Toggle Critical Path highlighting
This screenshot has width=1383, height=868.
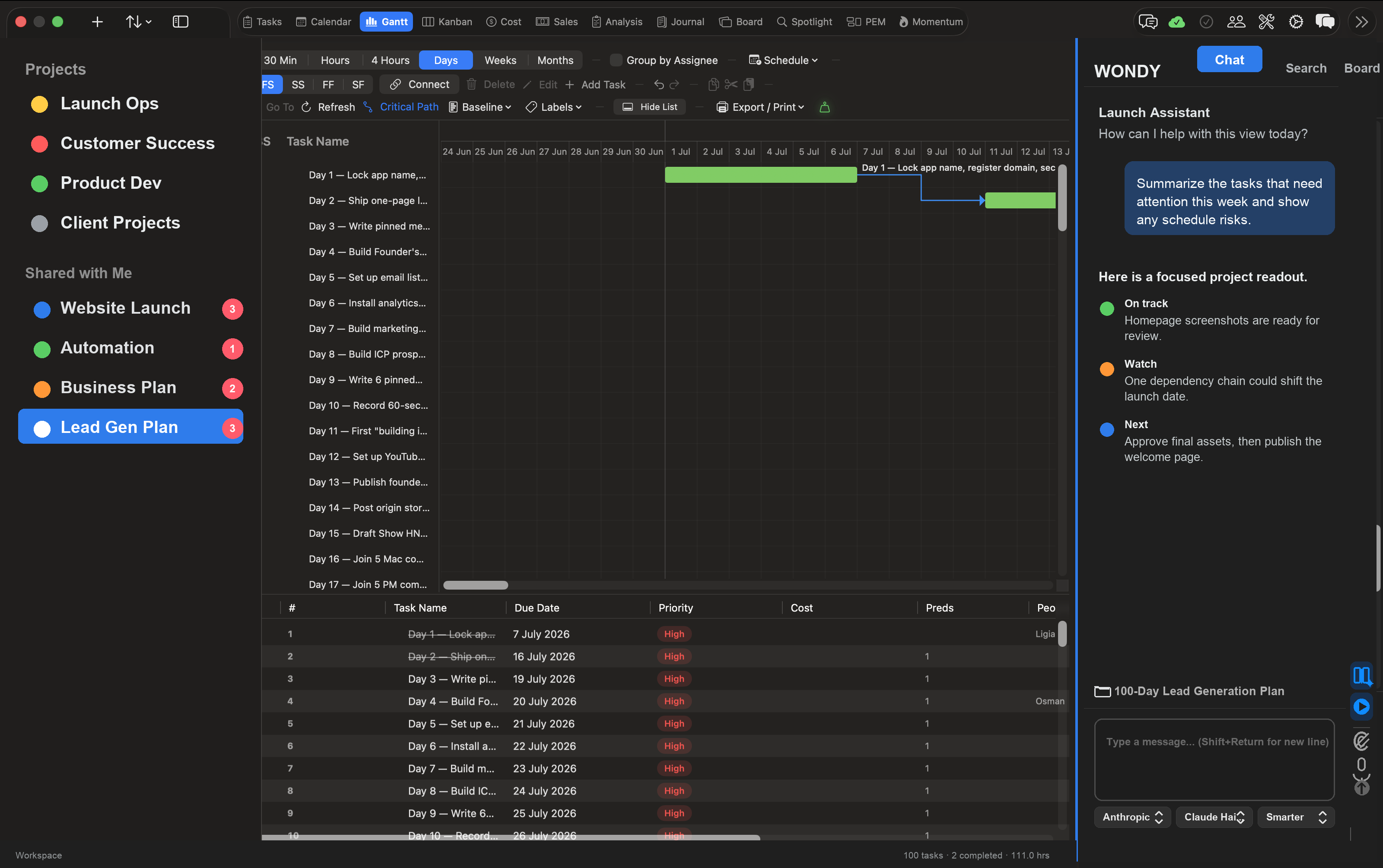[401, 107]
